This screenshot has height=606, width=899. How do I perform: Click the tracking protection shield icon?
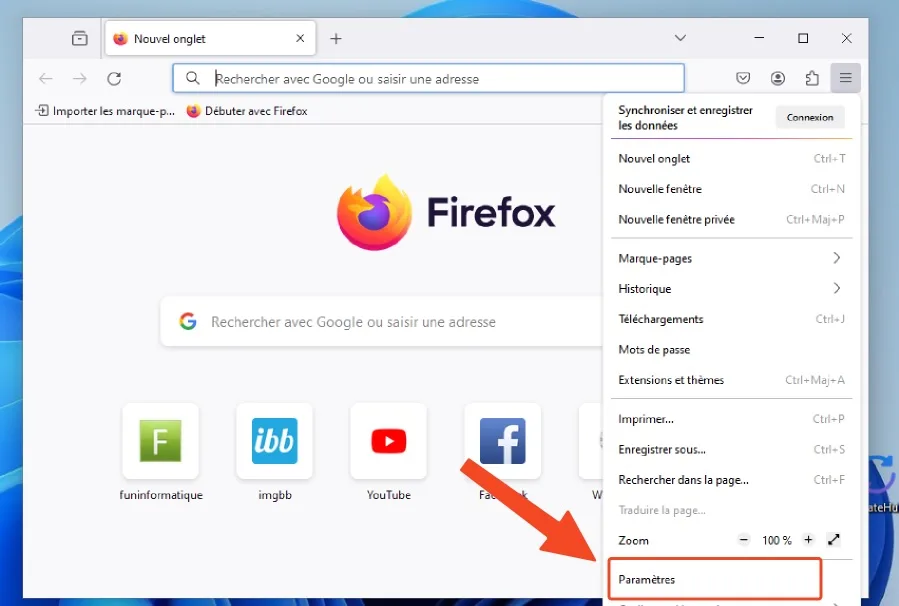coord(743,78)
